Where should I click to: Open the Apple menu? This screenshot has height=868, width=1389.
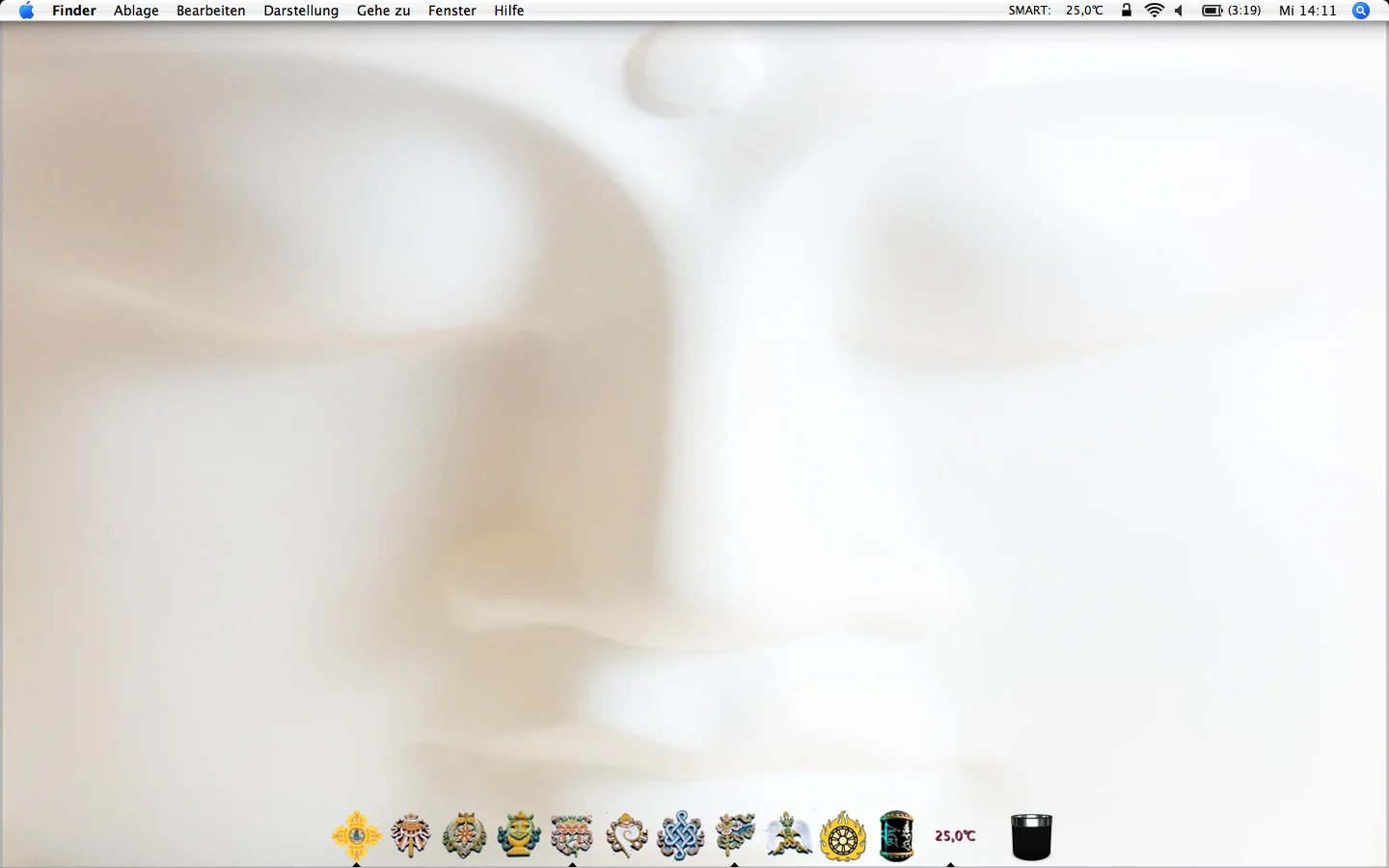pyautogui.click(x=26, y=11)
